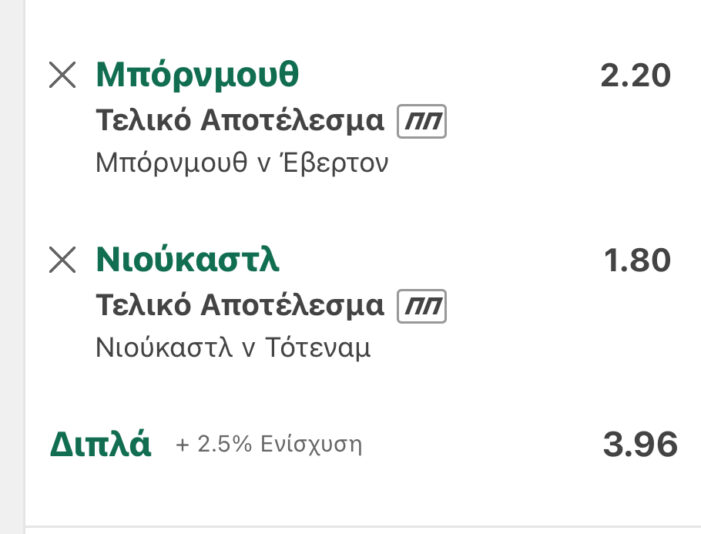701x534 pixels.
Task: Click the Έβερτον opponent name
Action: pyautogui.click(x=338, y=164)
